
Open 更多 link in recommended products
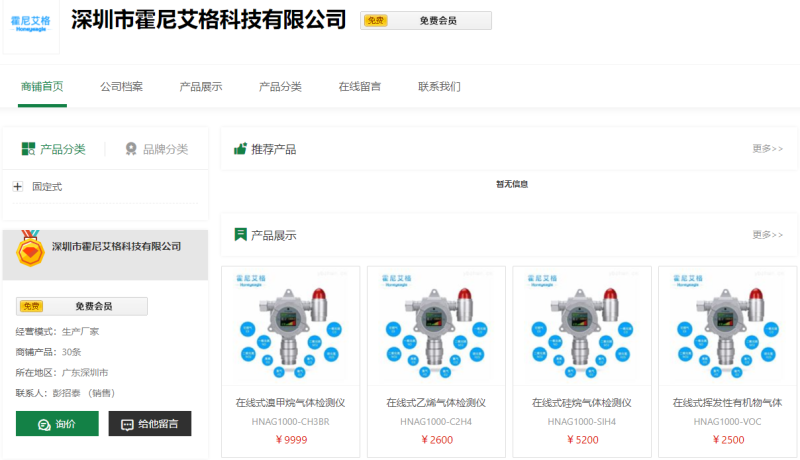[767, 149]
